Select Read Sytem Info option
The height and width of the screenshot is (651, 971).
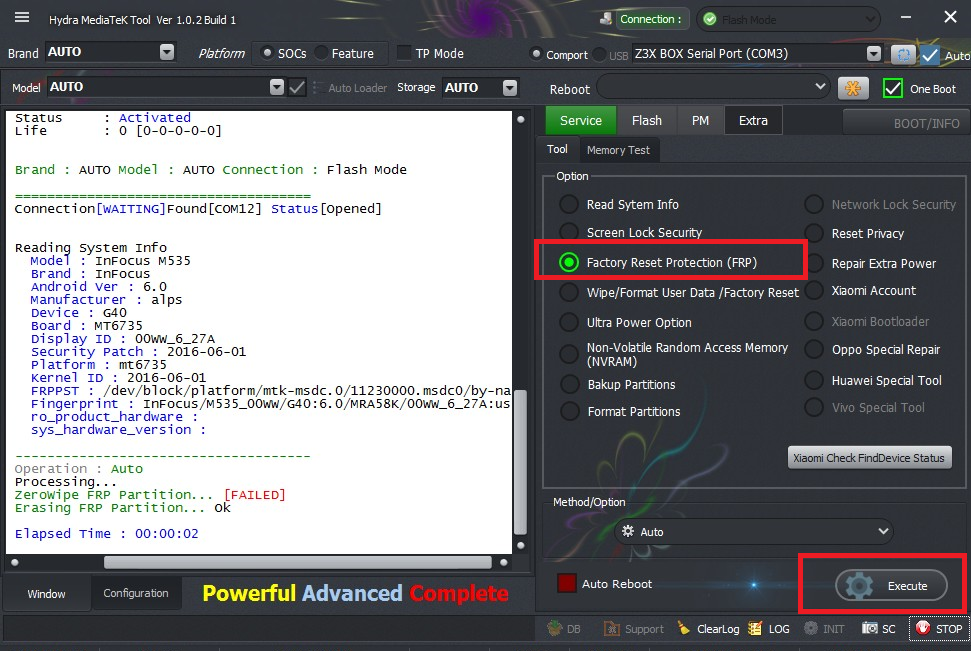568,204
